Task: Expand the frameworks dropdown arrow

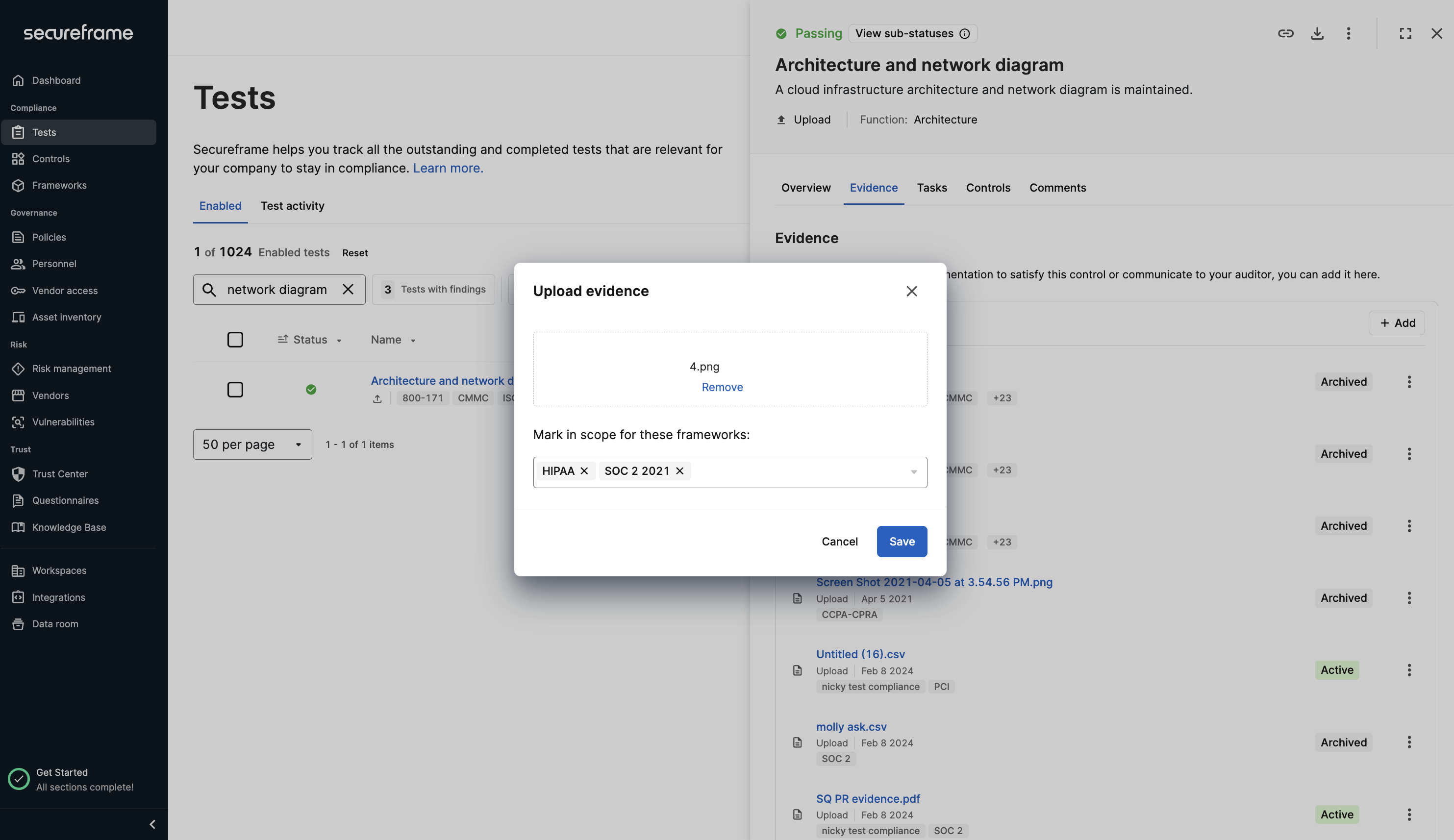Action: point(913,472)
